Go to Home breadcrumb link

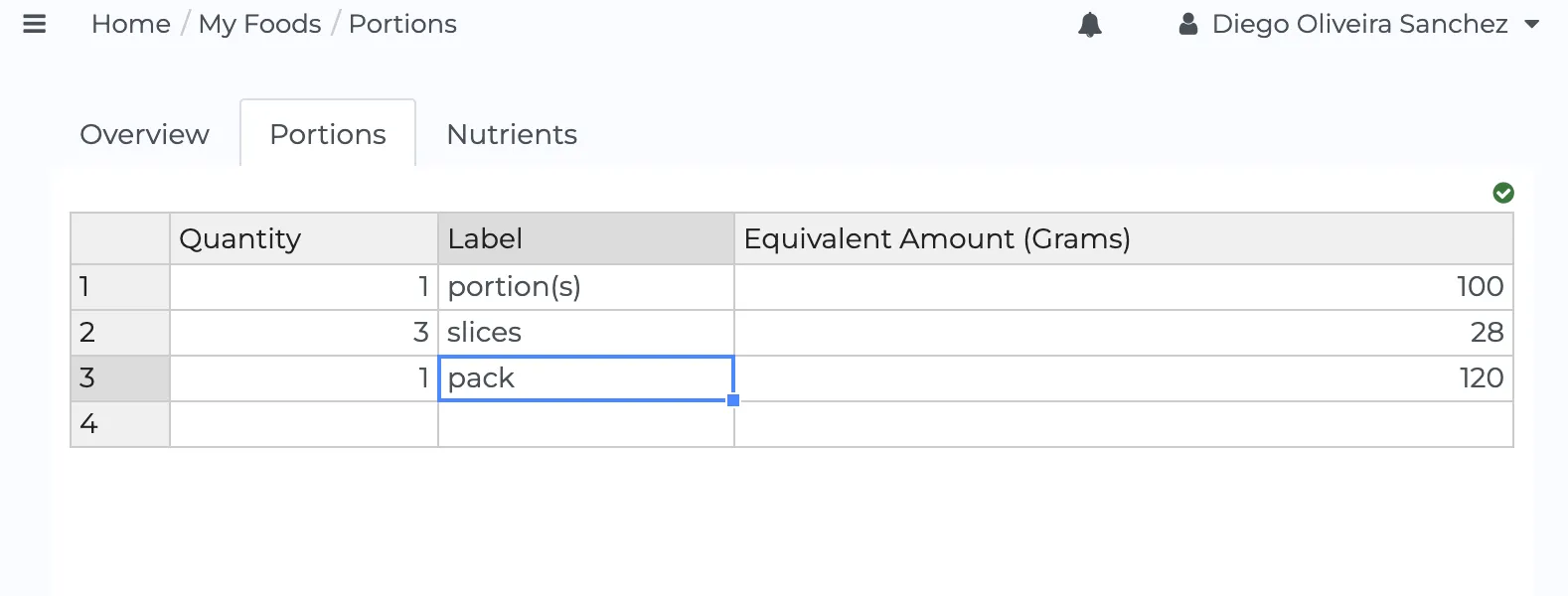[131, 24]
